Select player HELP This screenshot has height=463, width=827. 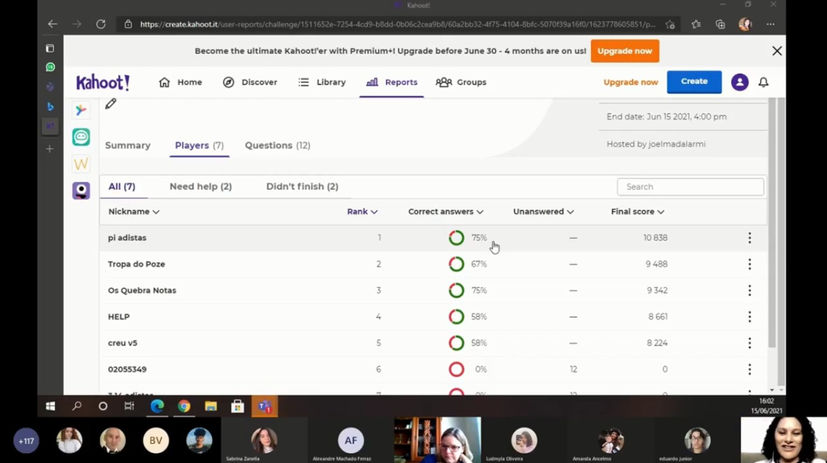tap(119, 317)
